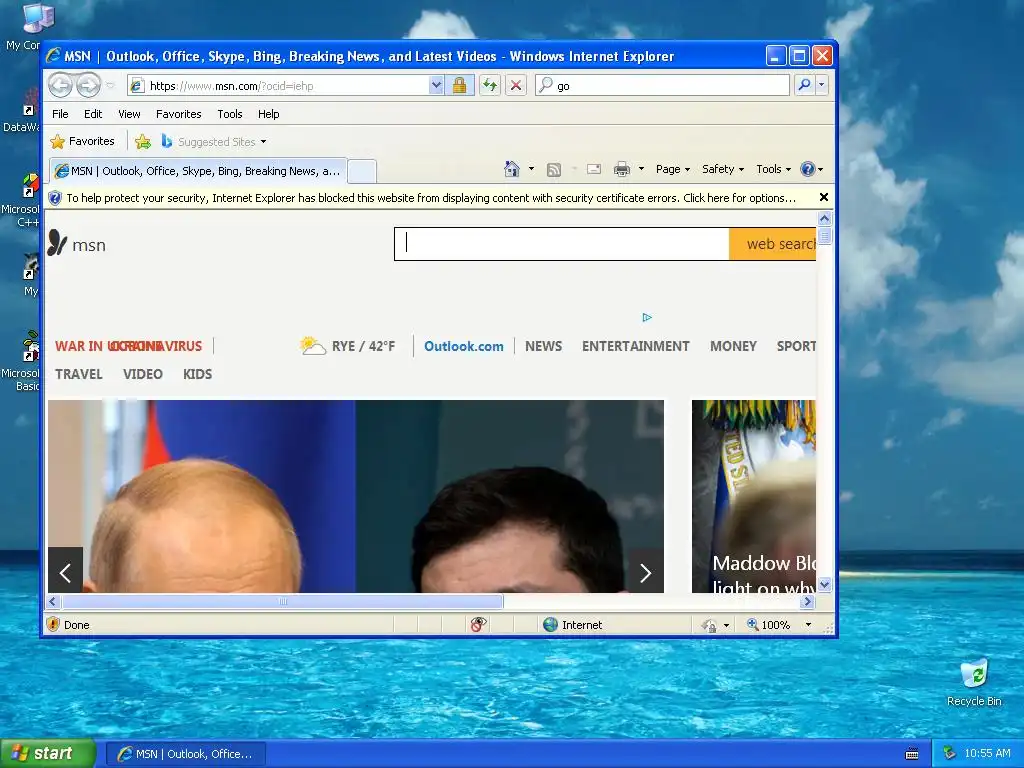
Task: Close the security information bar
Action: coord(824,197)
